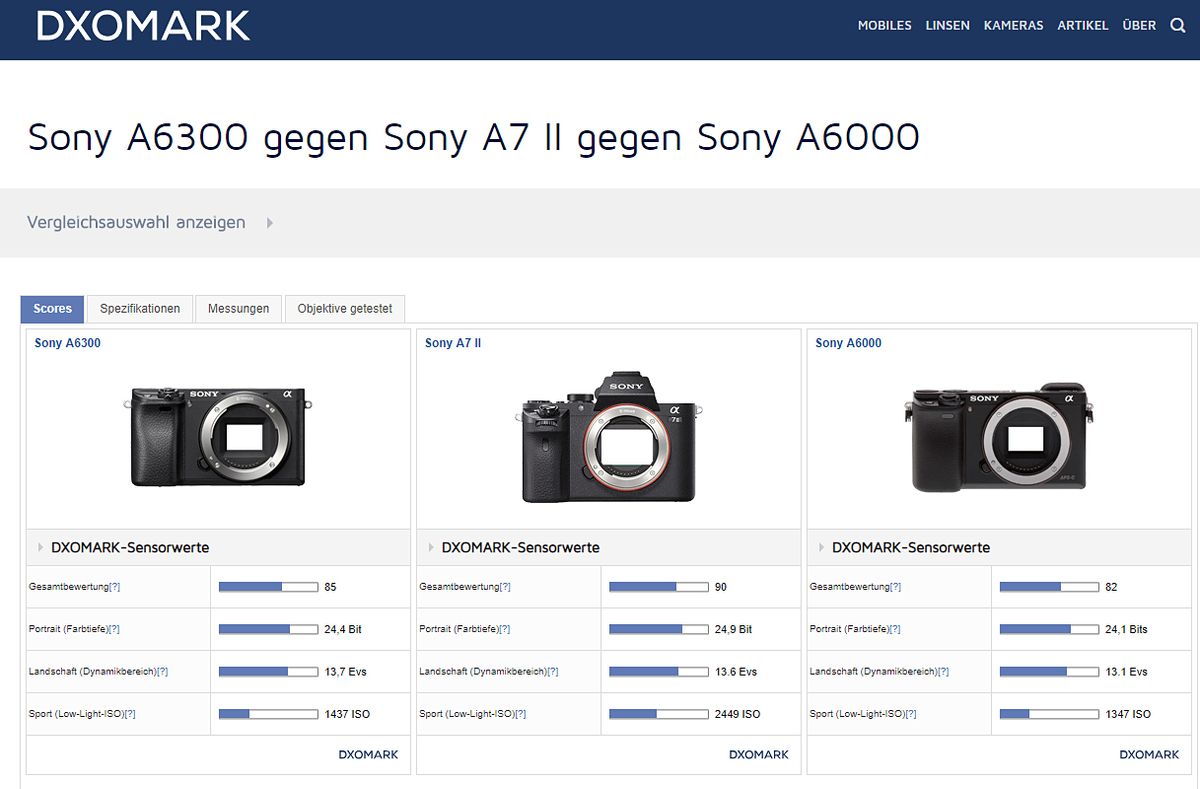Open the Messungen tab

click(x=238, y=309)
